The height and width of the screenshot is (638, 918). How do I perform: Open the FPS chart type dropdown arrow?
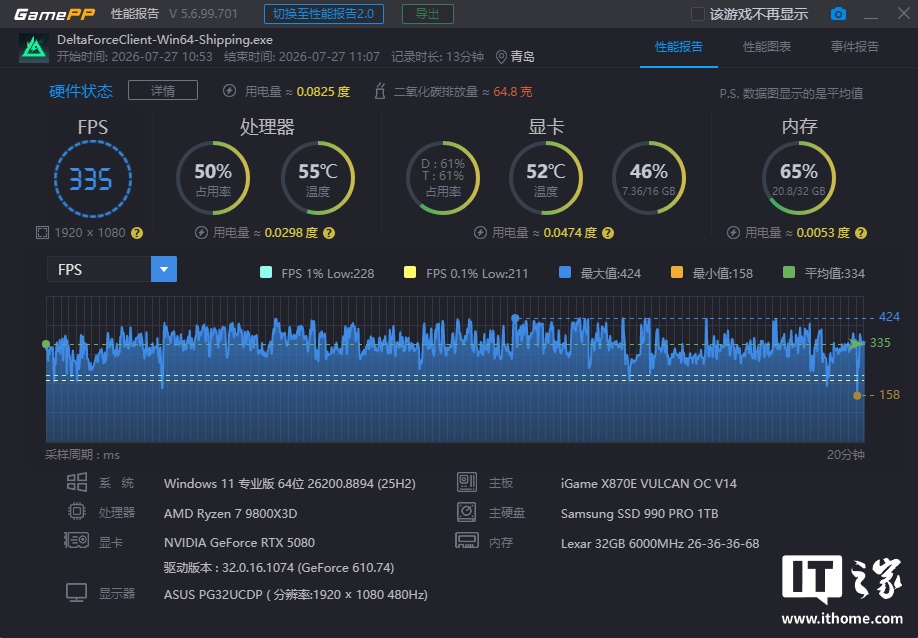click(164, 269)
